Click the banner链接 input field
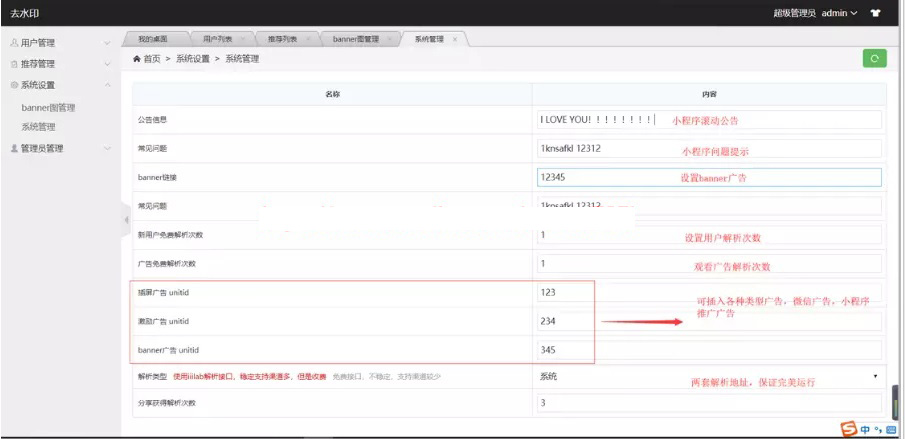Image resolution: width=905 pixels, height=439 pixels. [708, 177]
